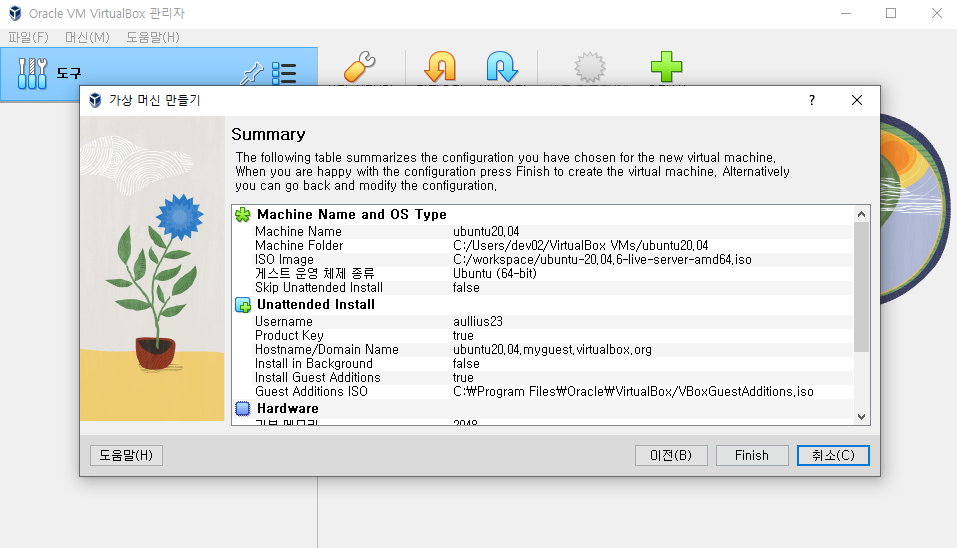This screenshot has height=548, width=957.
Task: Click the blue flower illustration in the dialog
Action: [x=179, y=217]
